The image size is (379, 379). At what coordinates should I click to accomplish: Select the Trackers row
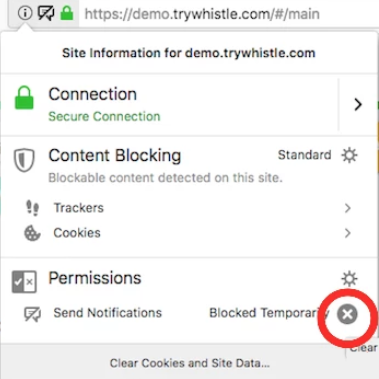pos(189,208)
